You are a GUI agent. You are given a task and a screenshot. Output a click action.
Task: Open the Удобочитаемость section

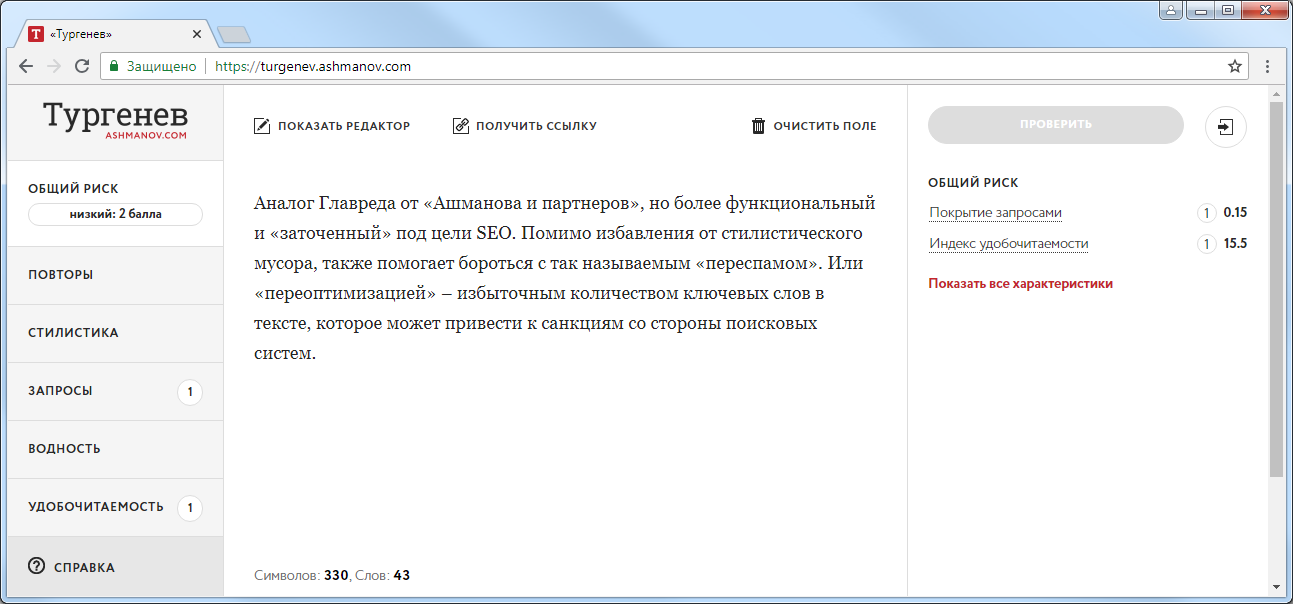tap(115, 507)
